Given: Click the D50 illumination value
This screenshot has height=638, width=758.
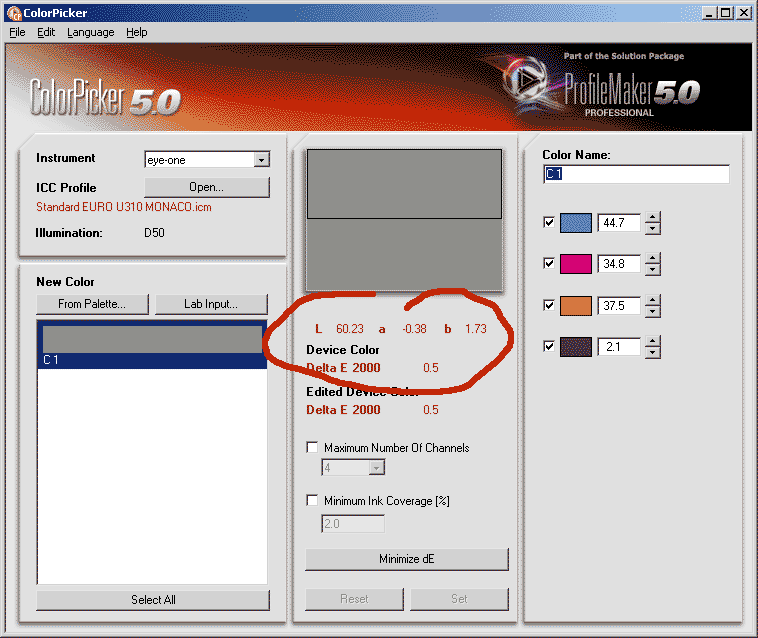Looking at the screenshot, I should [154, 233].
